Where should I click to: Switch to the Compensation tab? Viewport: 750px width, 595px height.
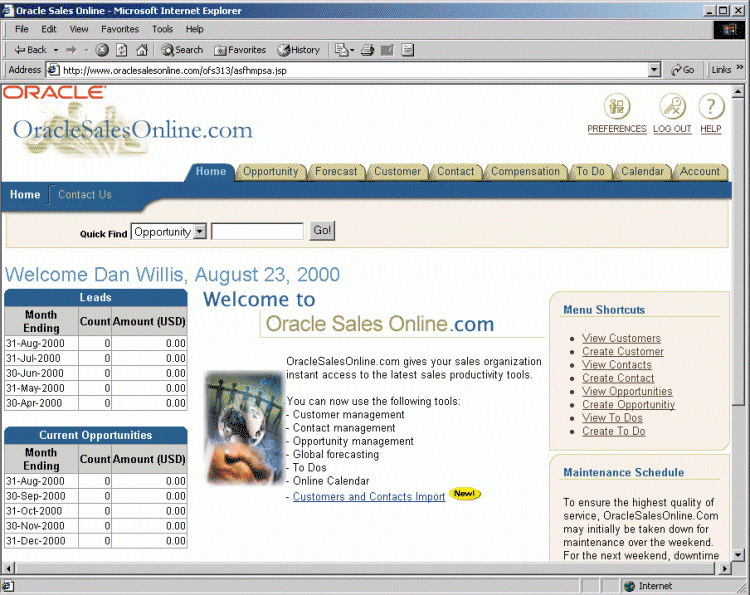pos(525,171)
